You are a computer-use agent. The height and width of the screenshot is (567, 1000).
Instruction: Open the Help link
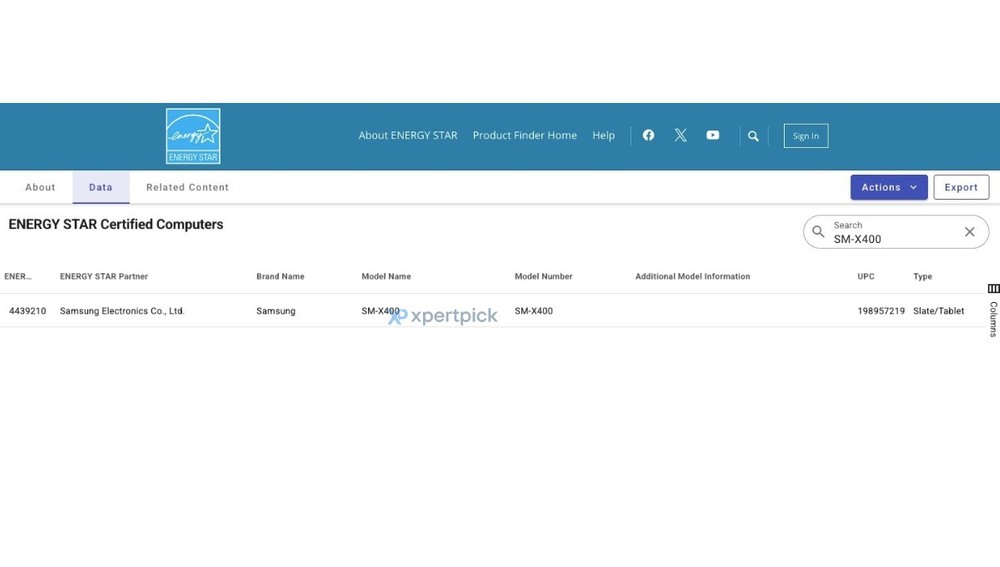point(603,135)
